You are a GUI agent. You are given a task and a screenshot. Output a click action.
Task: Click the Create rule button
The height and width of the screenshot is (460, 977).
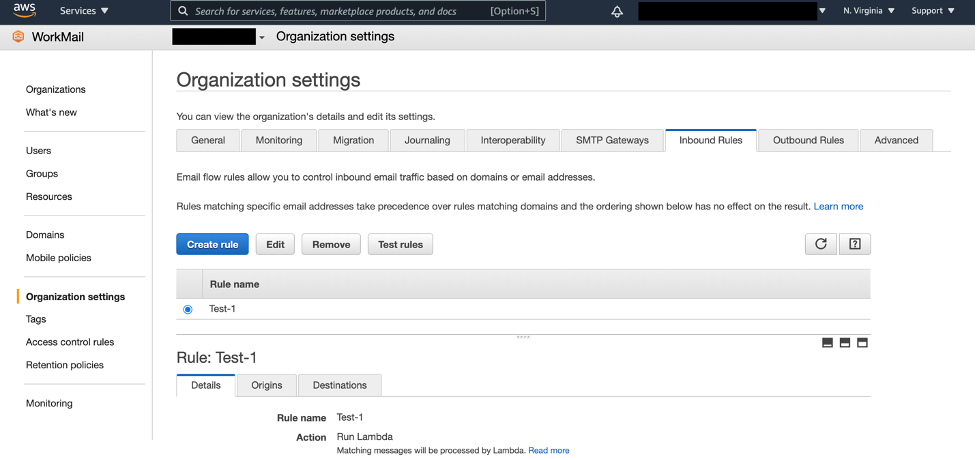(x=212, y=244)
